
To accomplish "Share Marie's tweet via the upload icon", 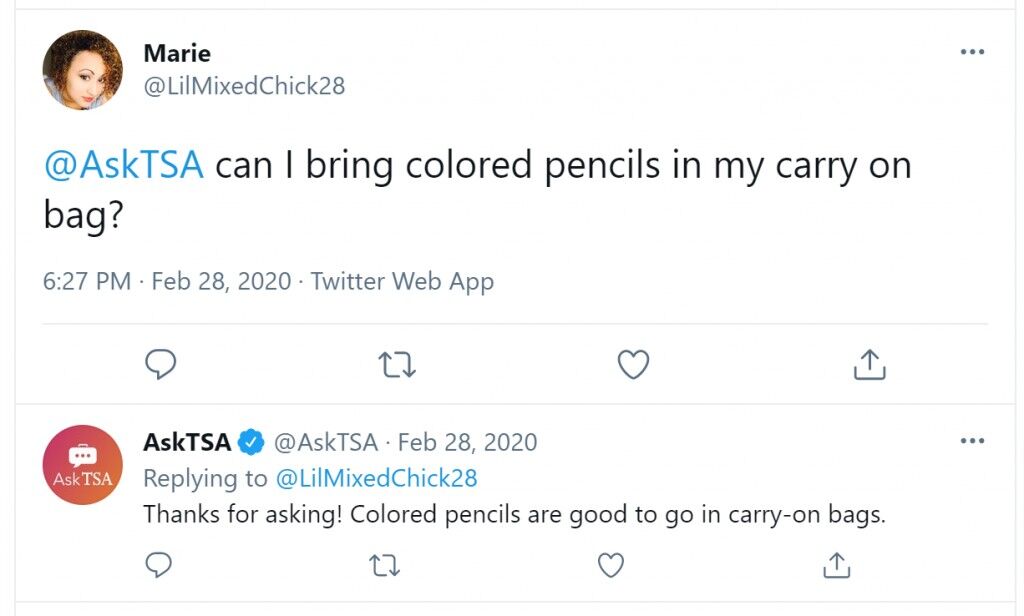I will (x=869, y=365).
